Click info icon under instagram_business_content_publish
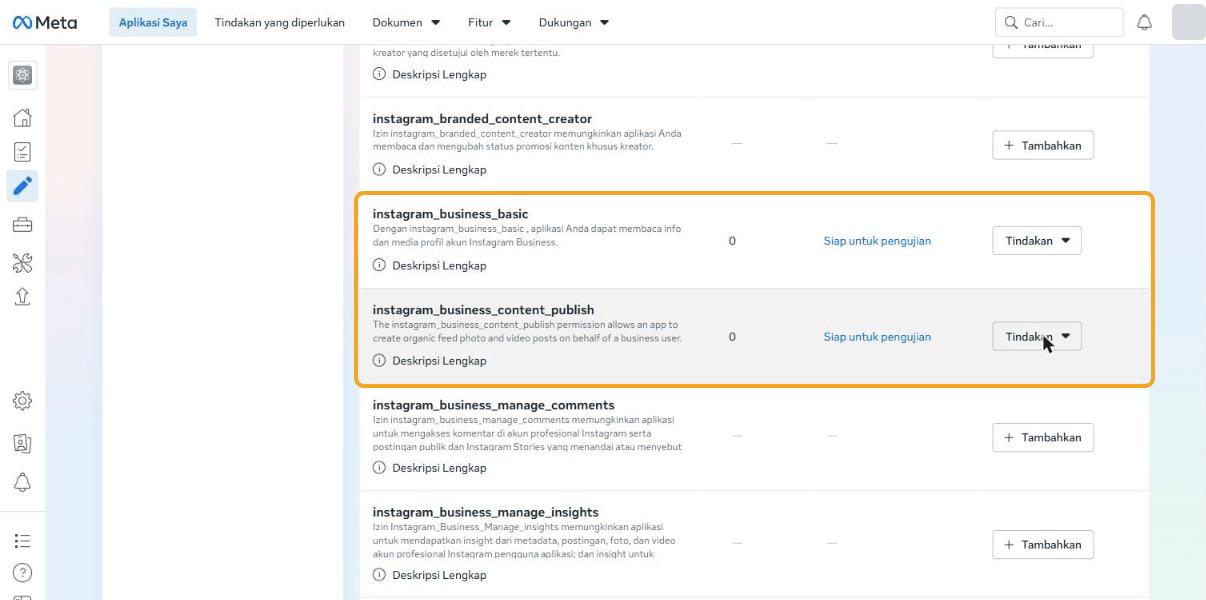This screenshot has width=1206, height=600. pos(379,361)
